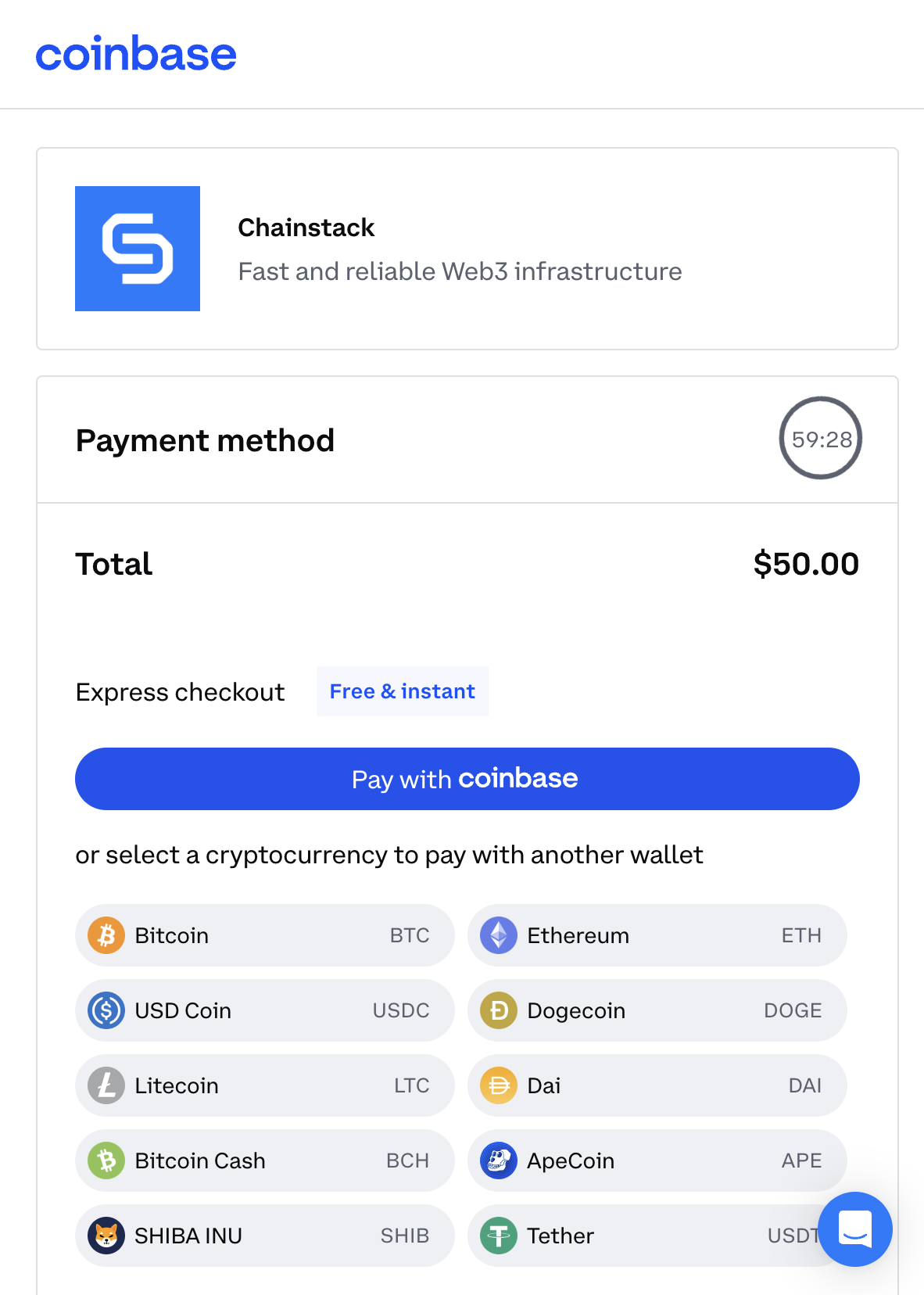Image resolution: width=924 pixels, height=1295 pixels.
Task: Click the Chainstack logo thumbnail
Action: [138, 249]
